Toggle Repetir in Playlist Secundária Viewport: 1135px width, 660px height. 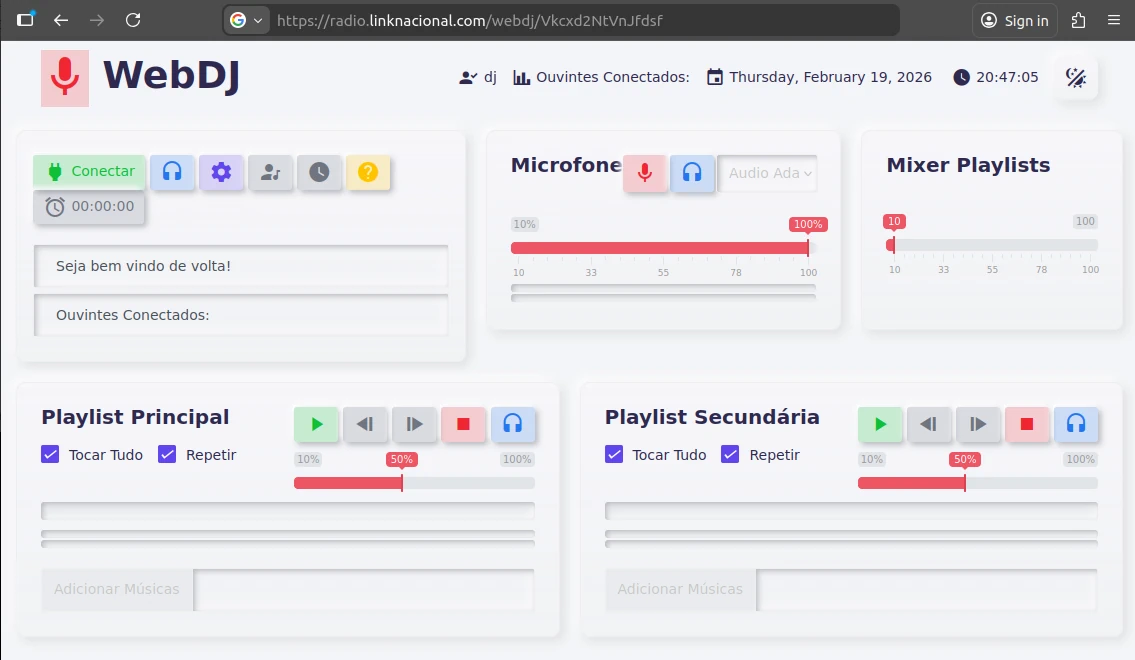(x=730, y=455)
